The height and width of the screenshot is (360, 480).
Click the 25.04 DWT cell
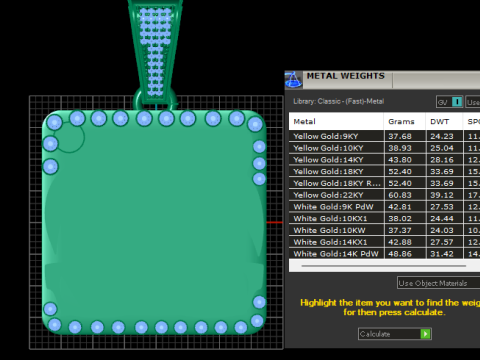444,148
